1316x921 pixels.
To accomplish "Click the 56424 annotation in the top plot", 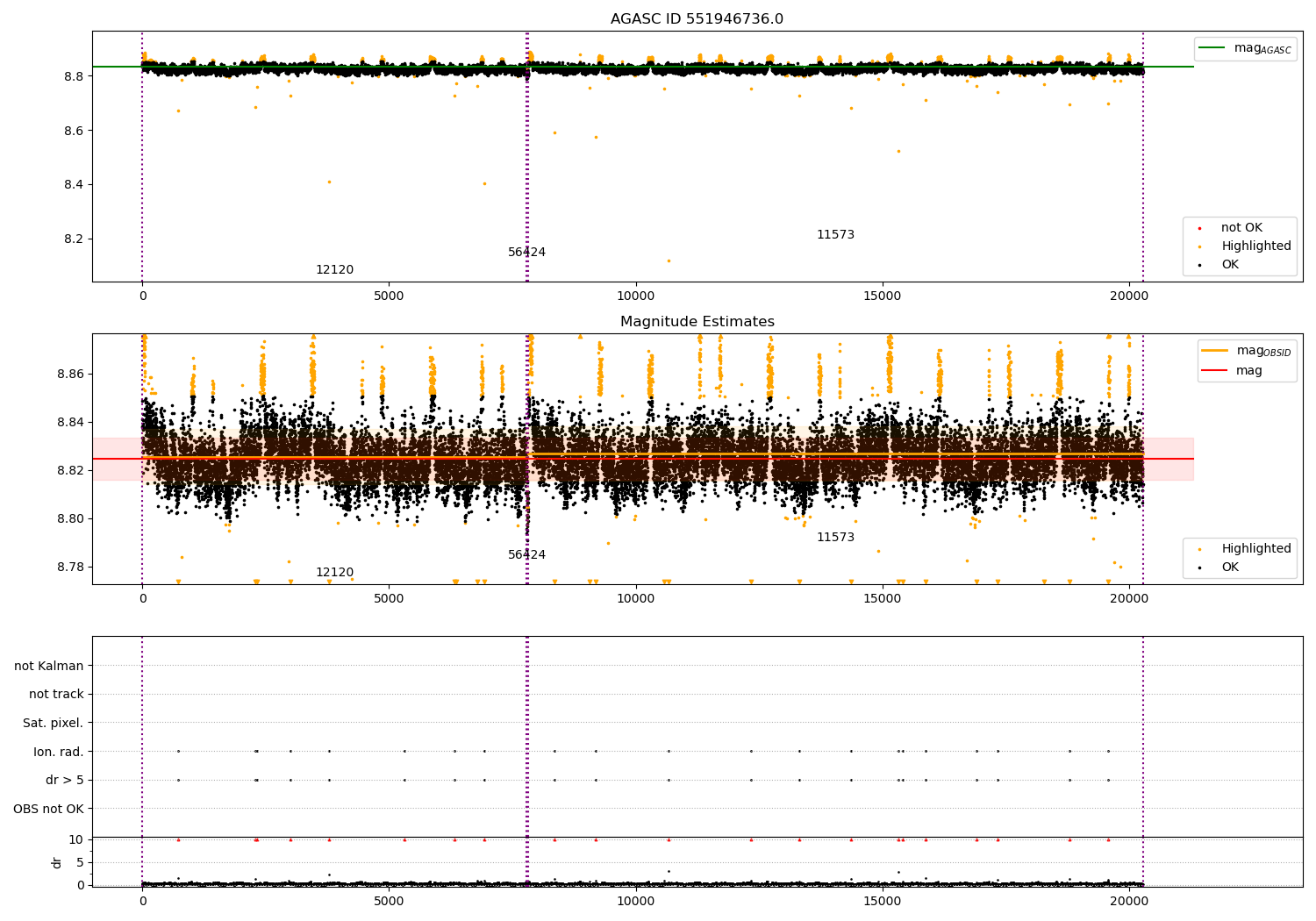I will [526, 253].
